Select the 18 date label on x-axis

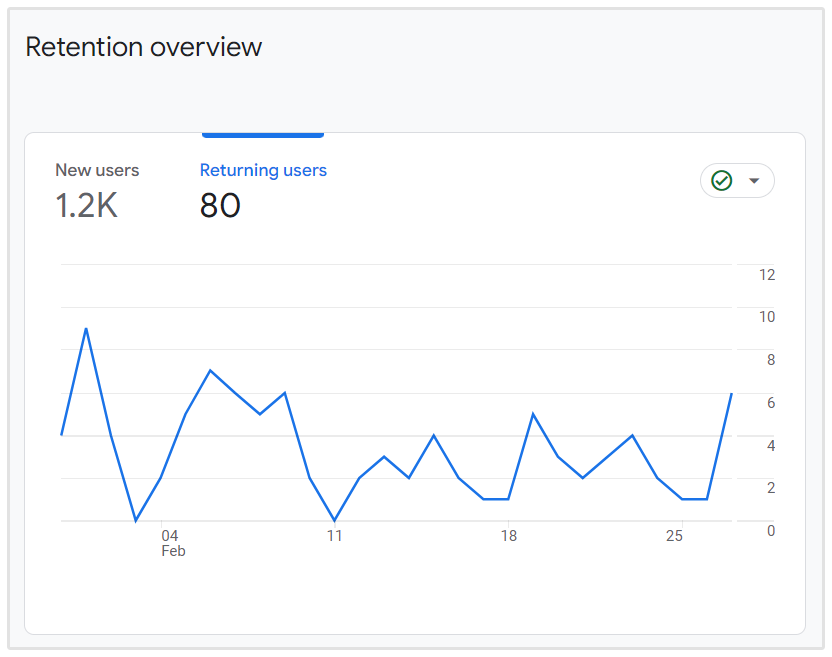point(509,536)
